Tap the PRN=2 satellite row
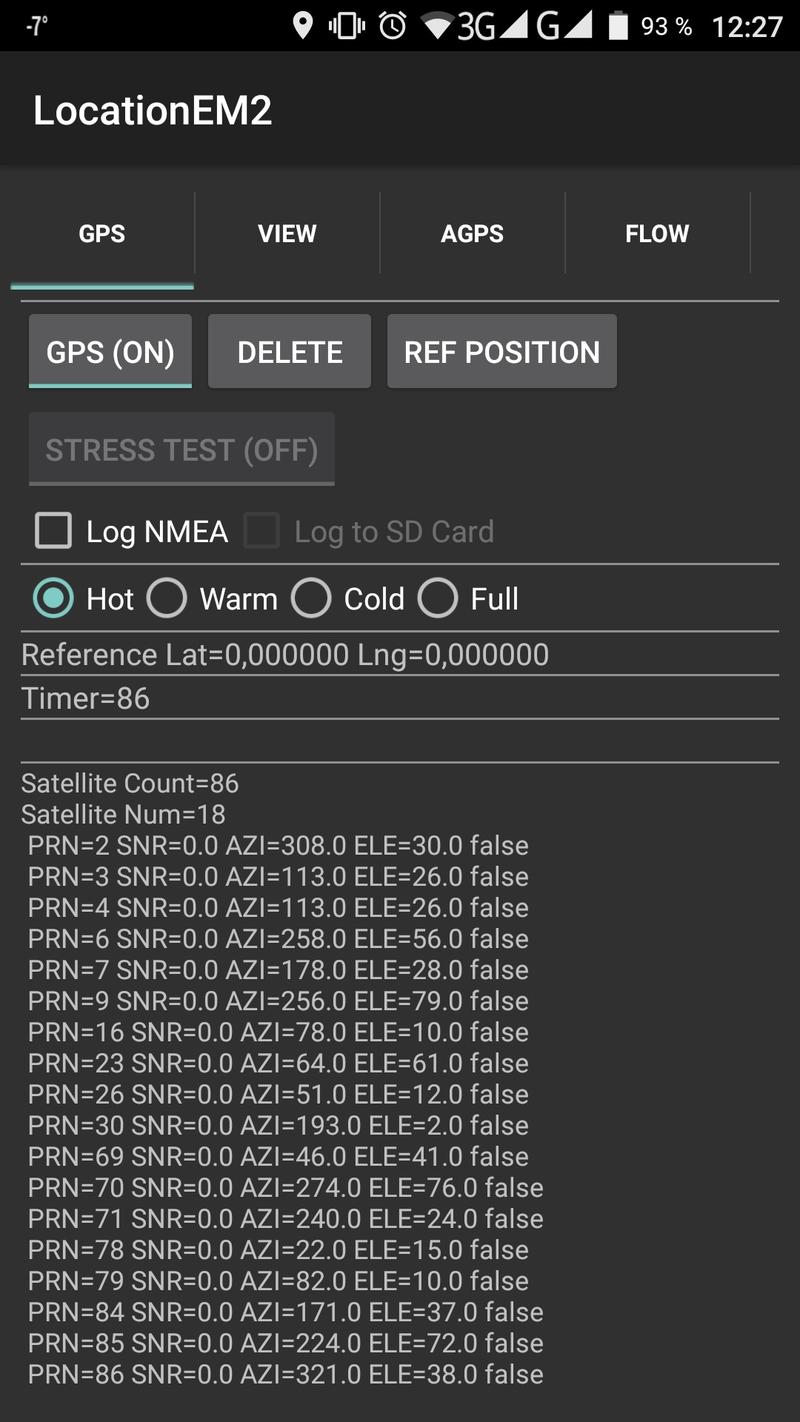The image size is (800, 1422). 278,846
